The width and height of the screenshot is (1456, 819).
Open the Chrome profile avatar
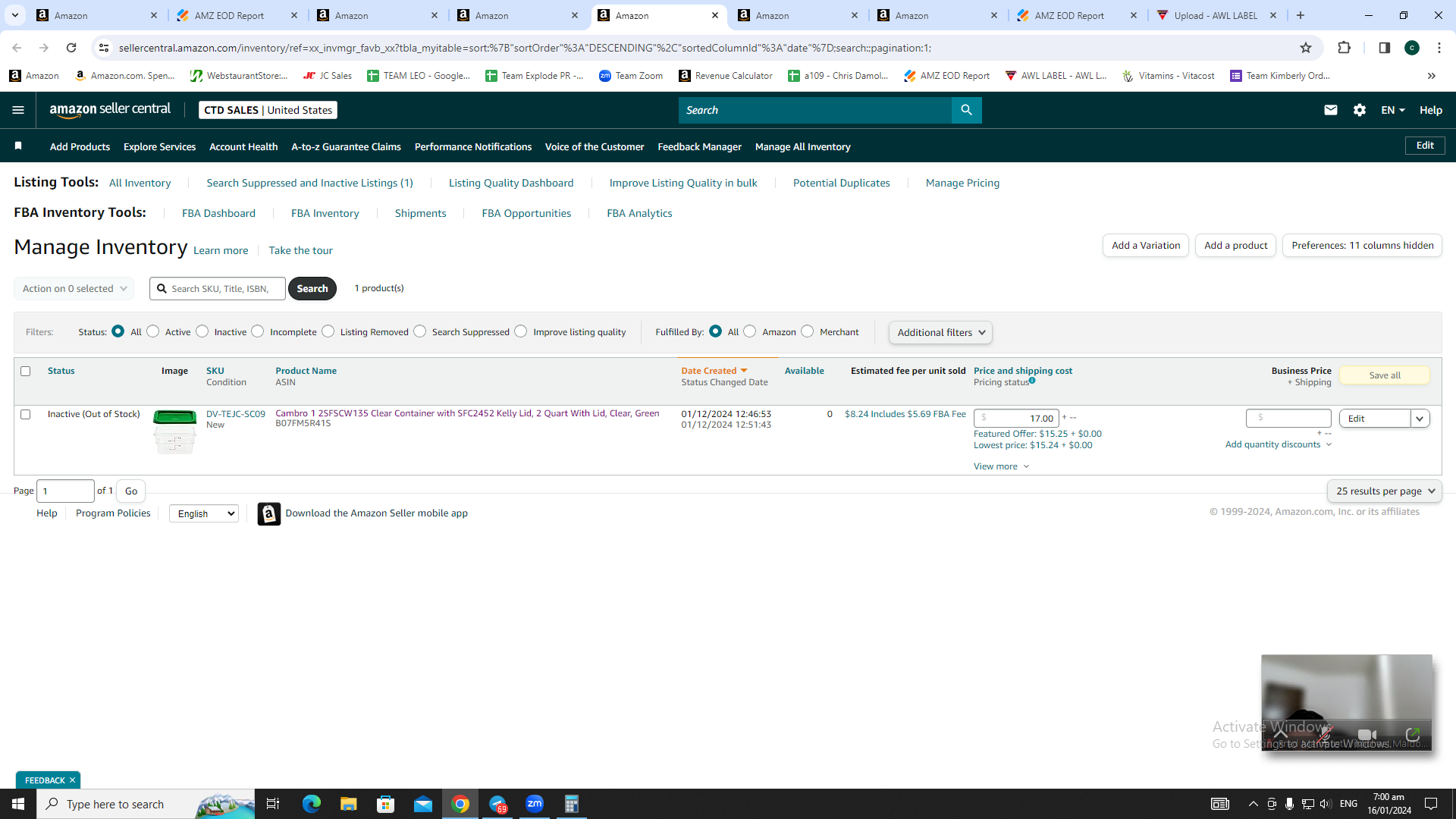click(x=1412, y=48)
